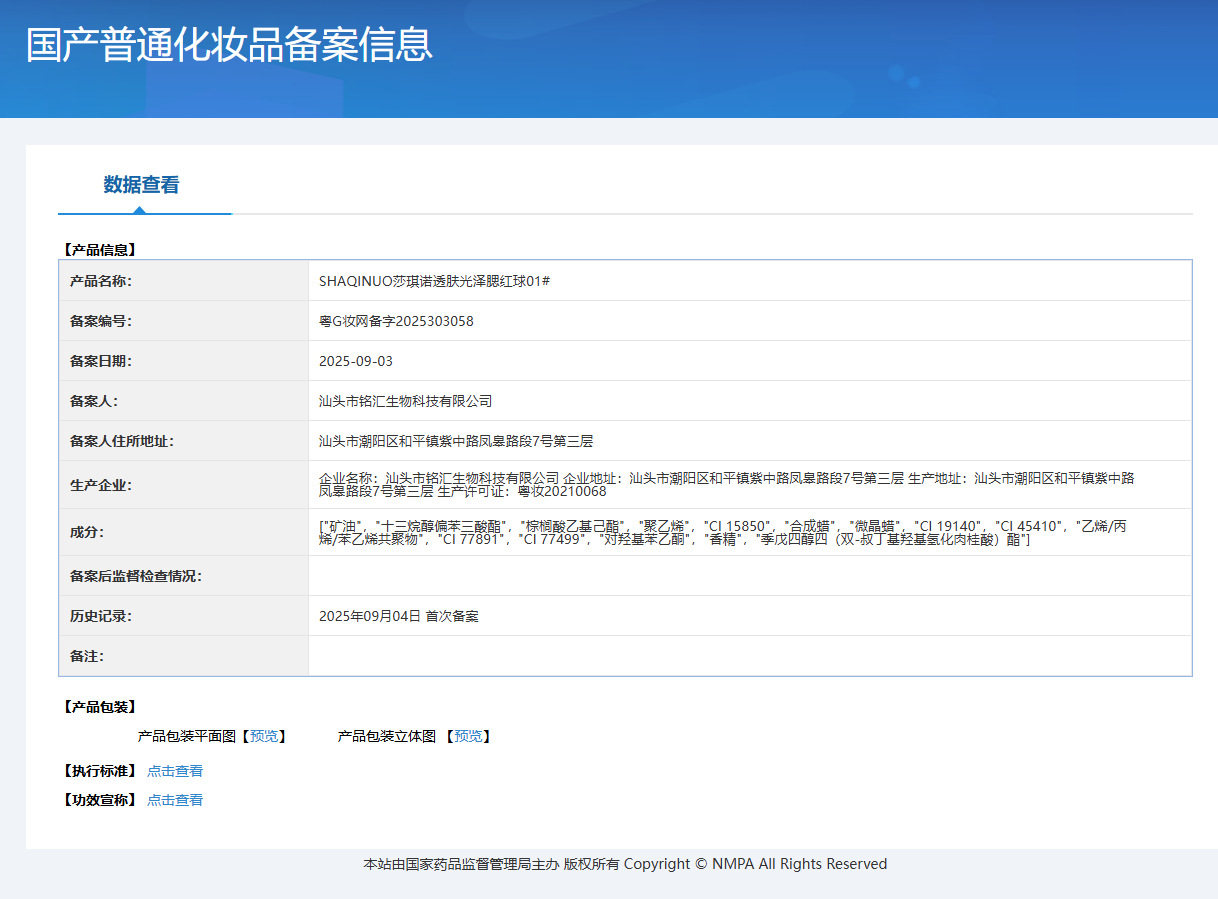The image size is (1218, 899).
Task: Select 2025年09月04日 首次备案 history entry
Action: [x=399, y=616]
